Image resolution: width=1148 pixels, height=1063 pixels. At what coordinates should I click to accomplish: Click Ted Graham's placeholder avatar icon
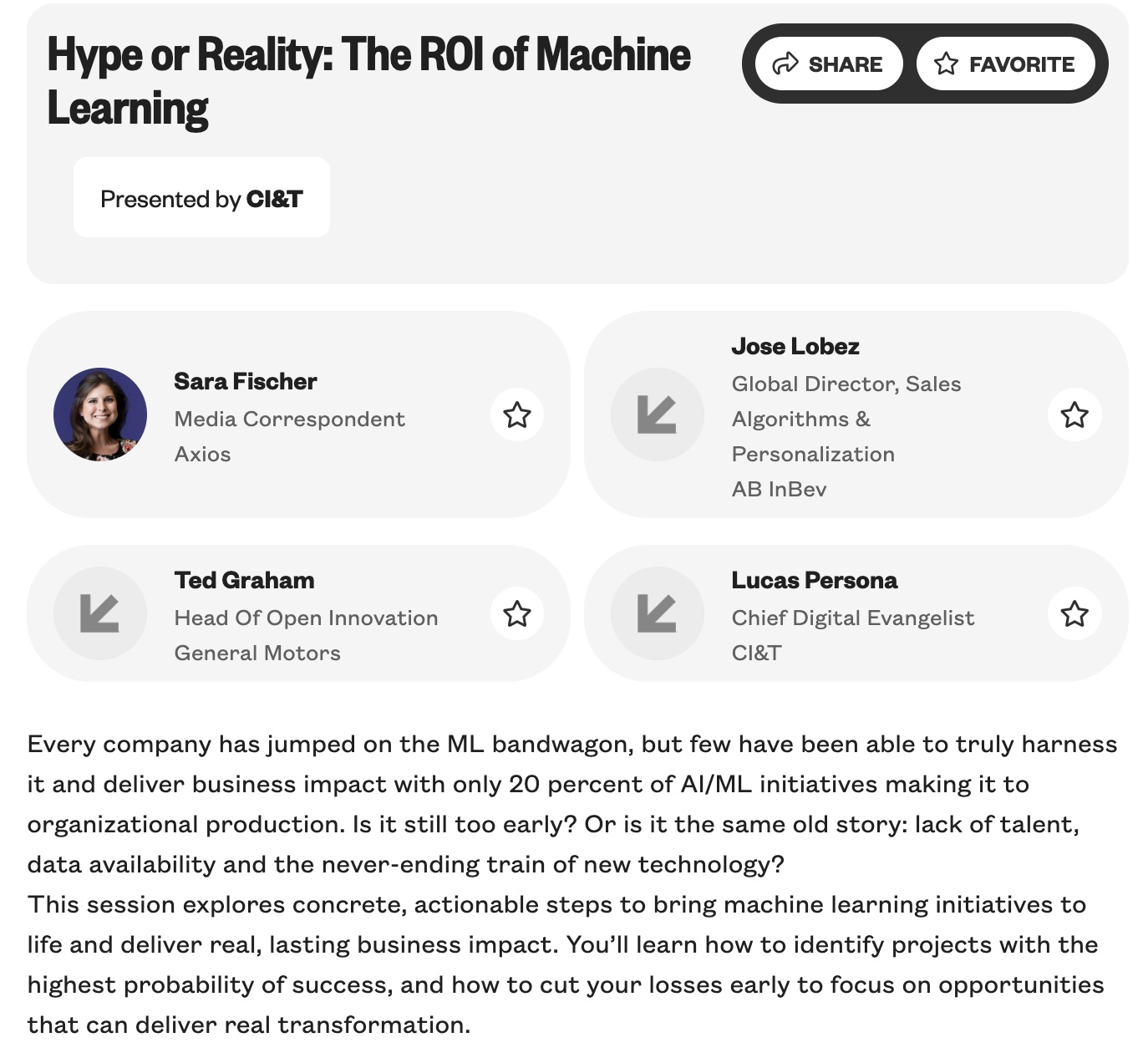point(100,613)
